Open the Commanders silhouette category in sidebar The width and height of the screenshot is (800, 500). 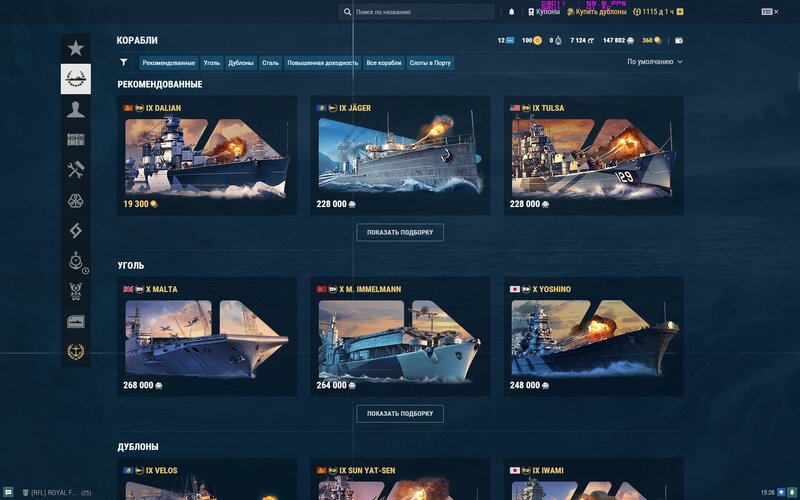click(76, 109)
